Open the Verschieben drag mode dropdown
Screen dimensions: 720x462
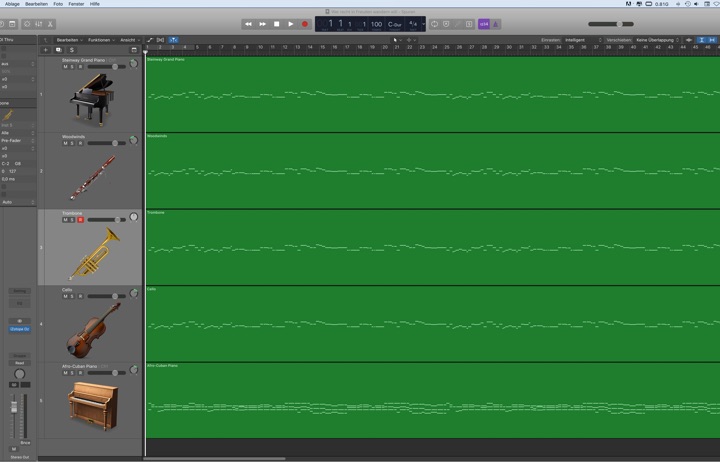coord(657,40)
